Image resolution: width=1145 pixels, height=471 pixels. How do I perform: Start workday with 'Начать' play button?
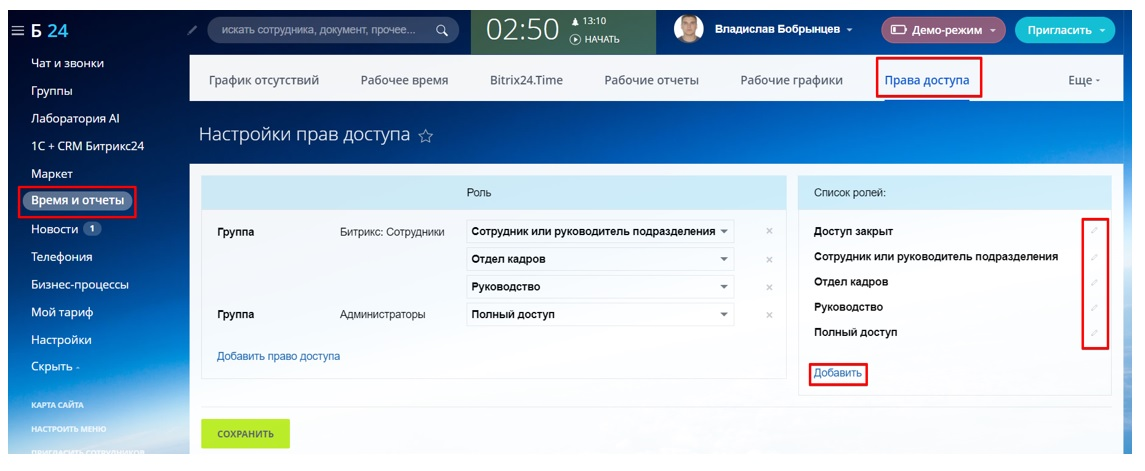coord(594,39)
